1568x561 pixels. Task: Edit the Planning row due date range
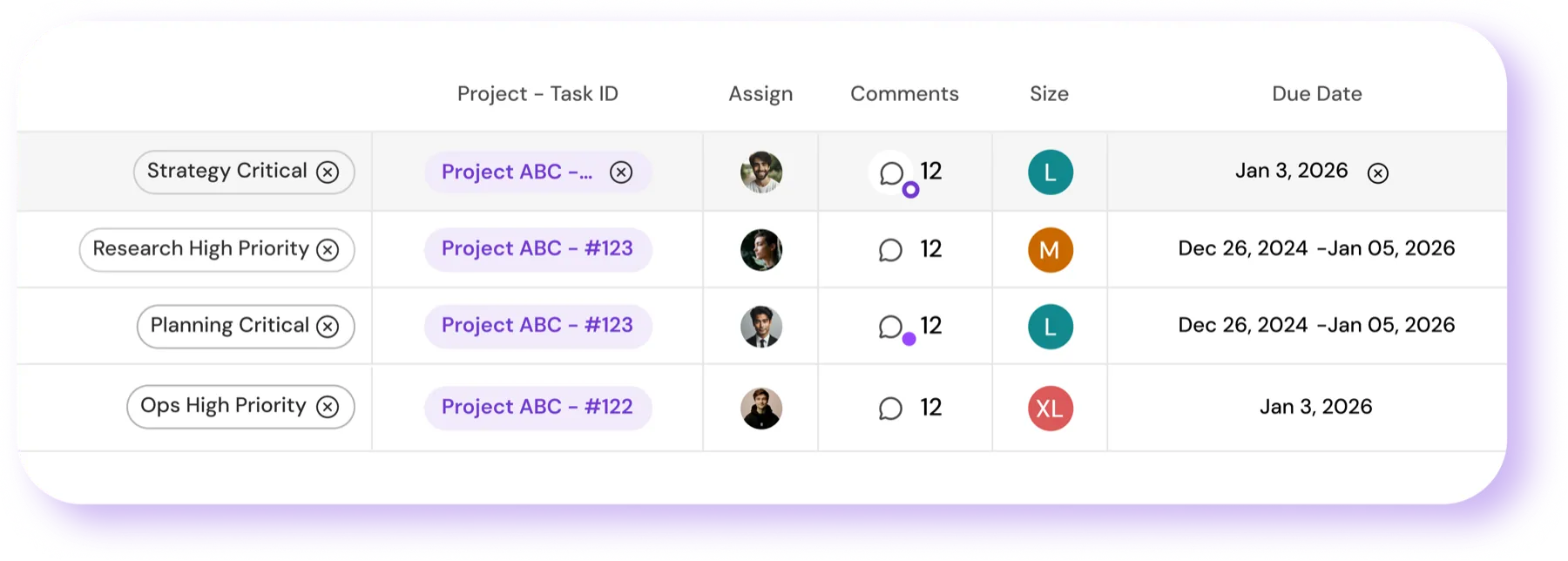click(x=1316, y=325)
